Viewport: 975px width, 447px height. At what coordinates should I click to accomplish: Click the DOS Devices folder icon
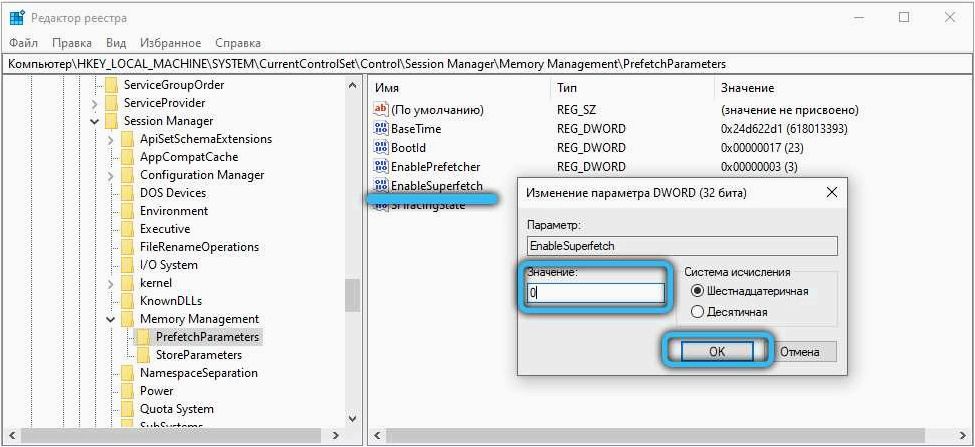[x=127, y=193]
